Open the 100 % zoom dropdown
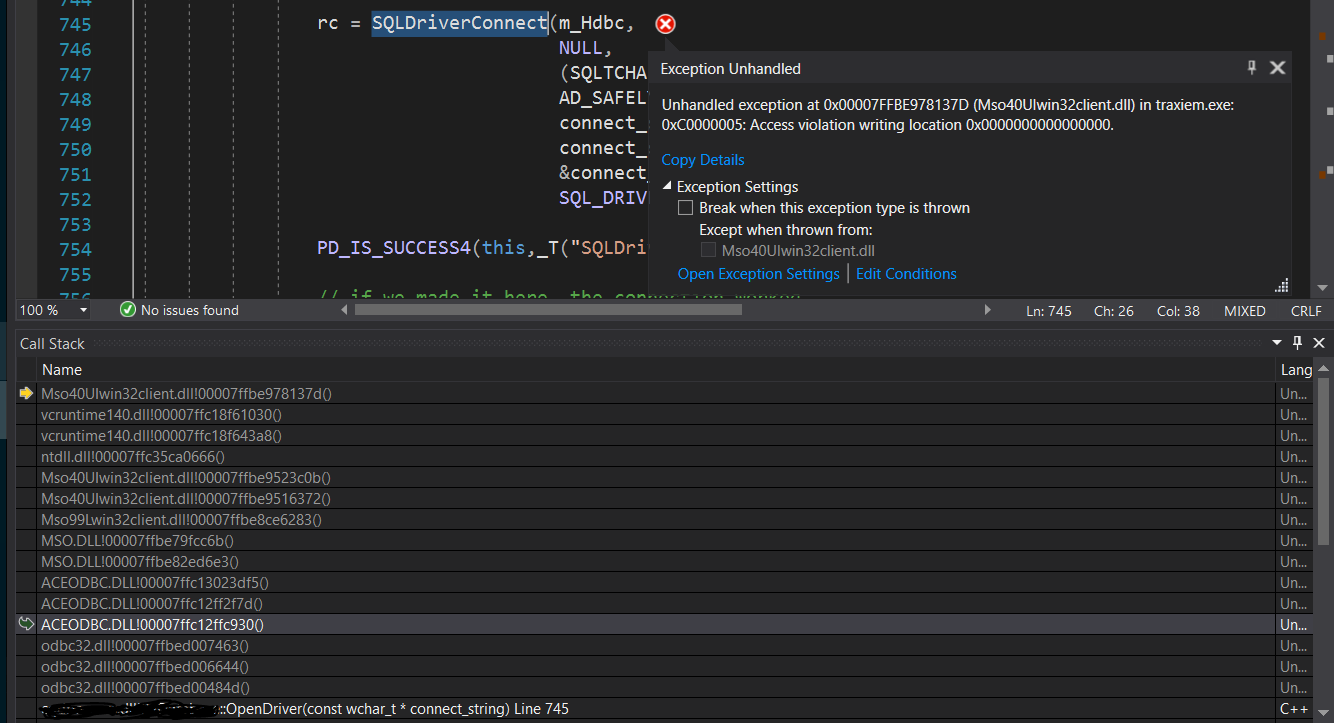1334x723 pixels. tap(83, 310)
